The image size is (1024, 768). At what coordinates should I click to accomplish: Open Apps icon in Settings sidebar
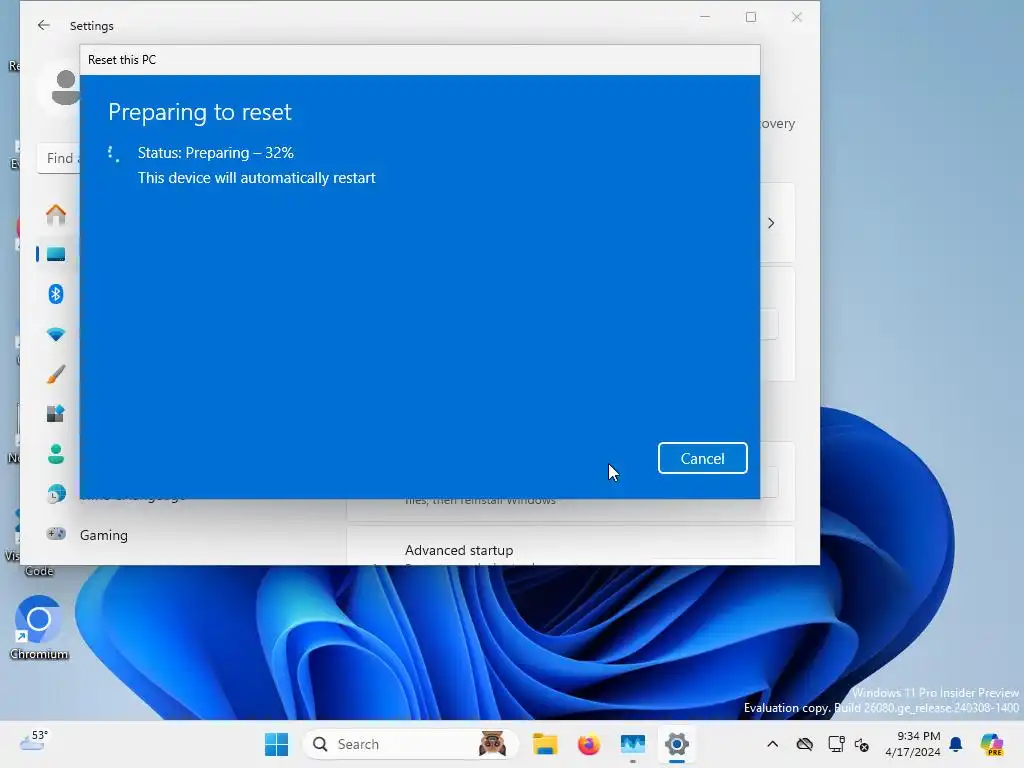coord(56,413)
